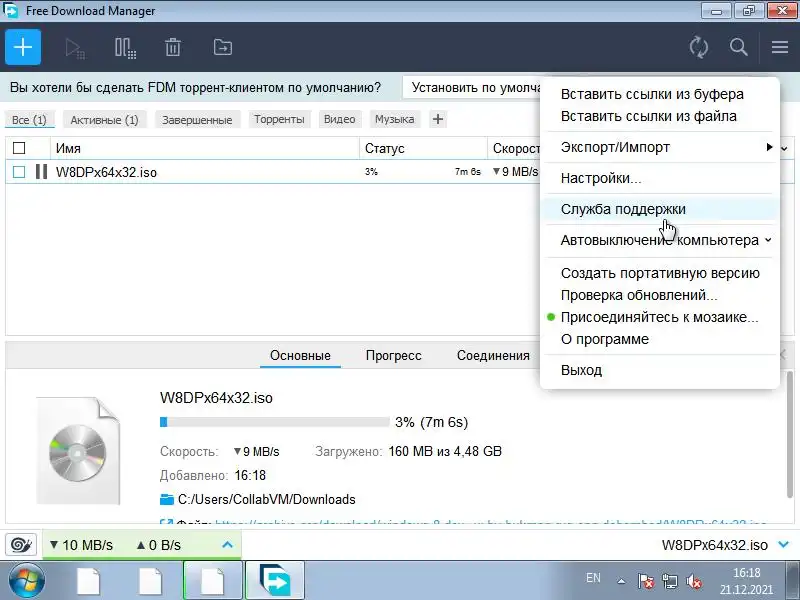Open Настройки... from the menu
The width and height of the screenshot is (800, 600).
[660, 178]
